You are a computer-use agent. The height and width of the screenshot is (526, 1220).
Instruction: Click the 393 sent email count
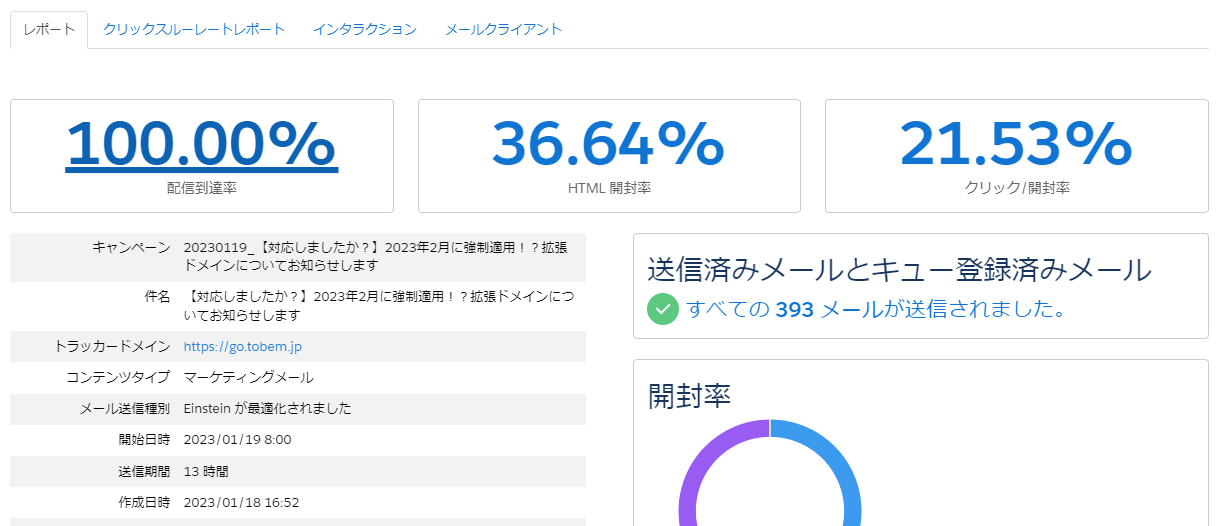tap(794, 309)
